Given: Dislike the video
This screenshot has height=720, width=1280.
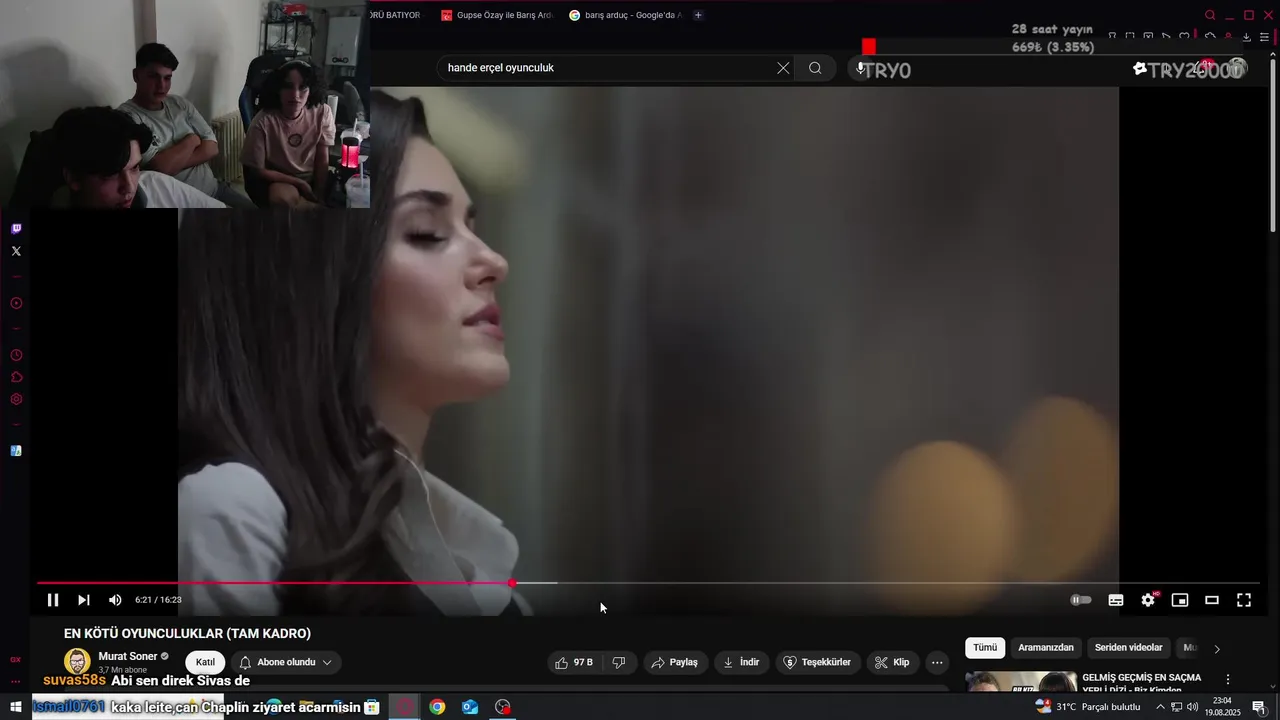Looking at the screenshot, I should tap(619, 662).
